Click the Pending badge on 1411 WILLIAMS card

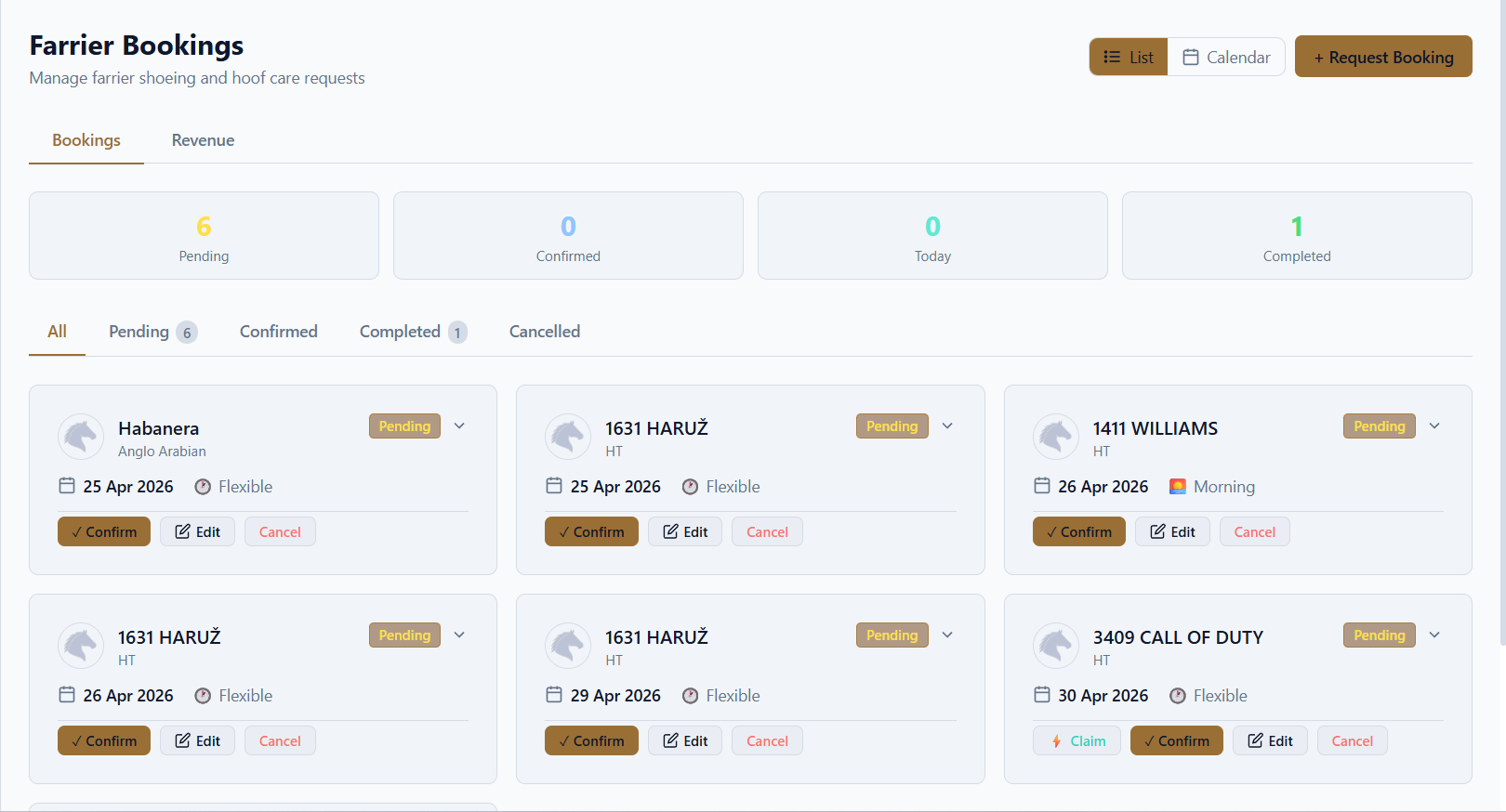1380,426
